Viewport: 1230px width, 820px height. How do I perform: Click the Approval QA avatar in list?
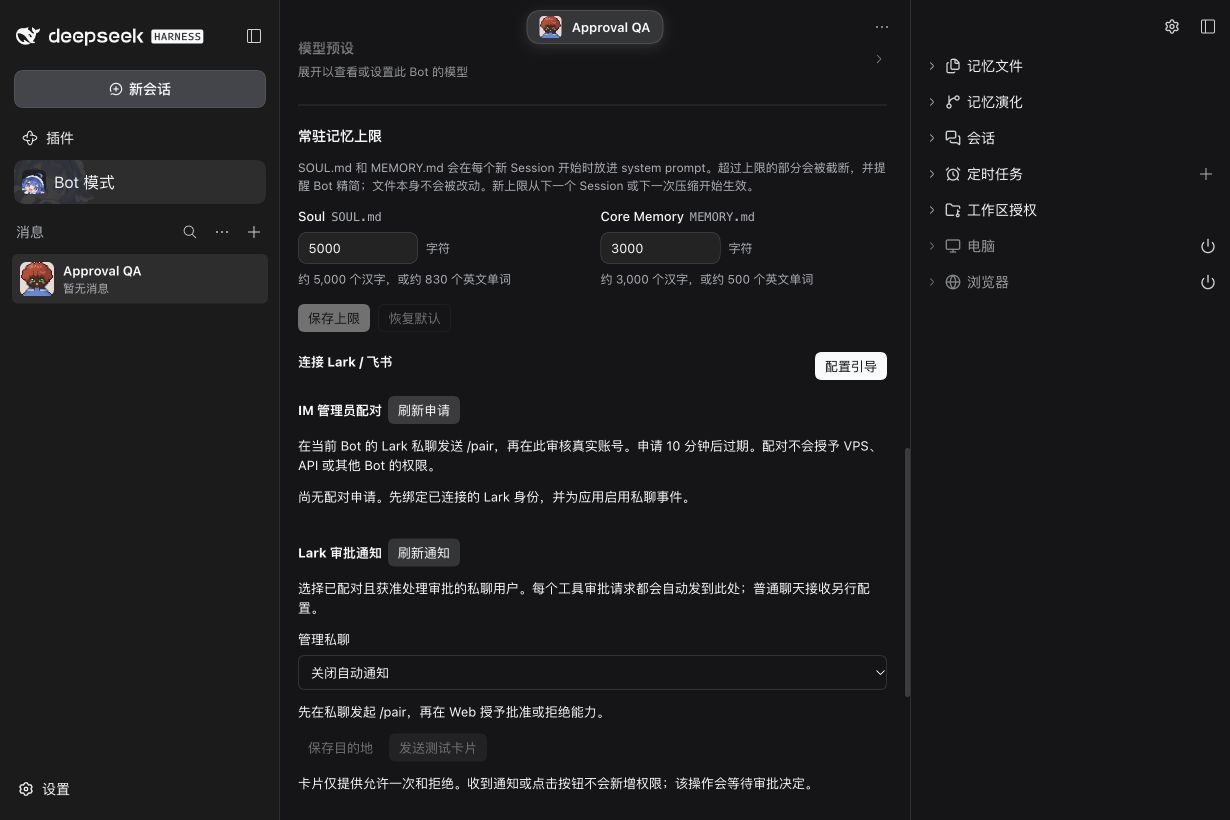[x=37, y=279]
